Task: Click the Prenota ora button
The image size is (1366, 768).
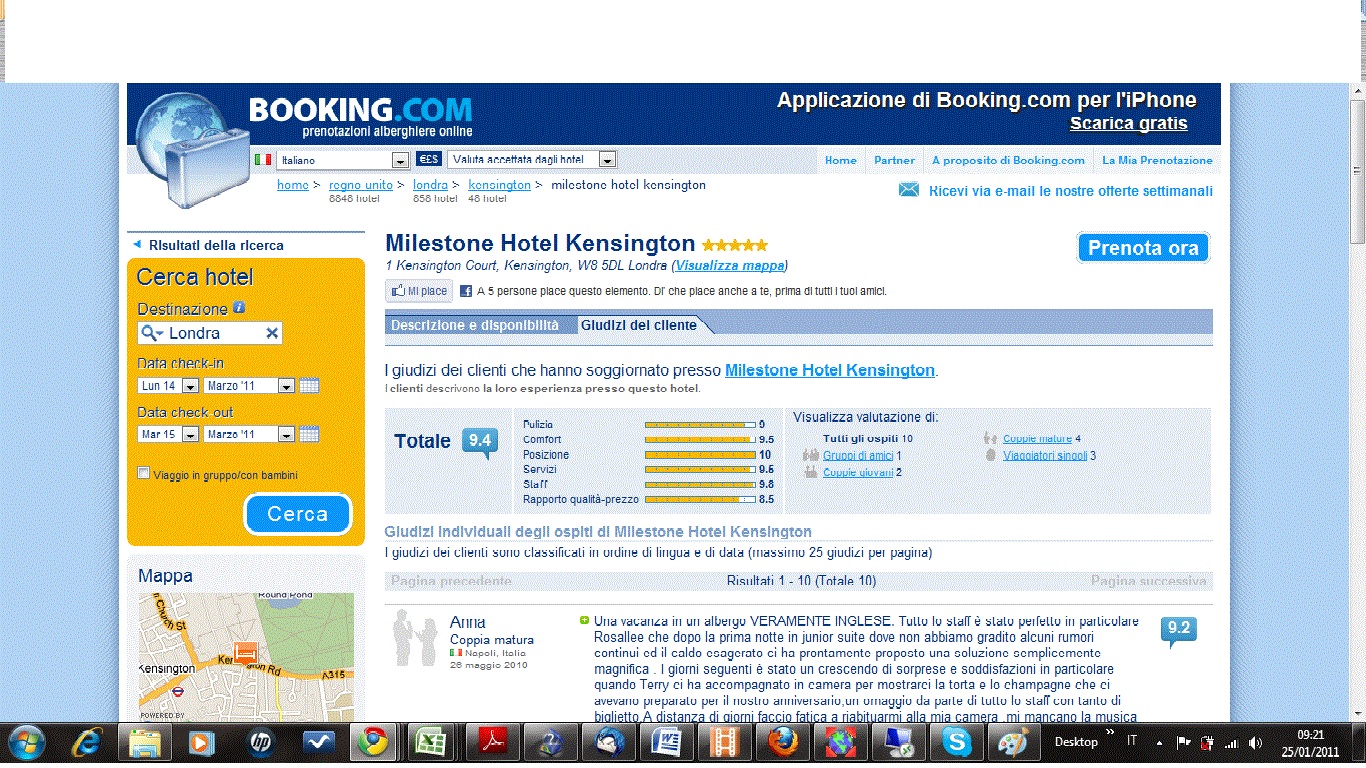Action: coord(1143,248)
